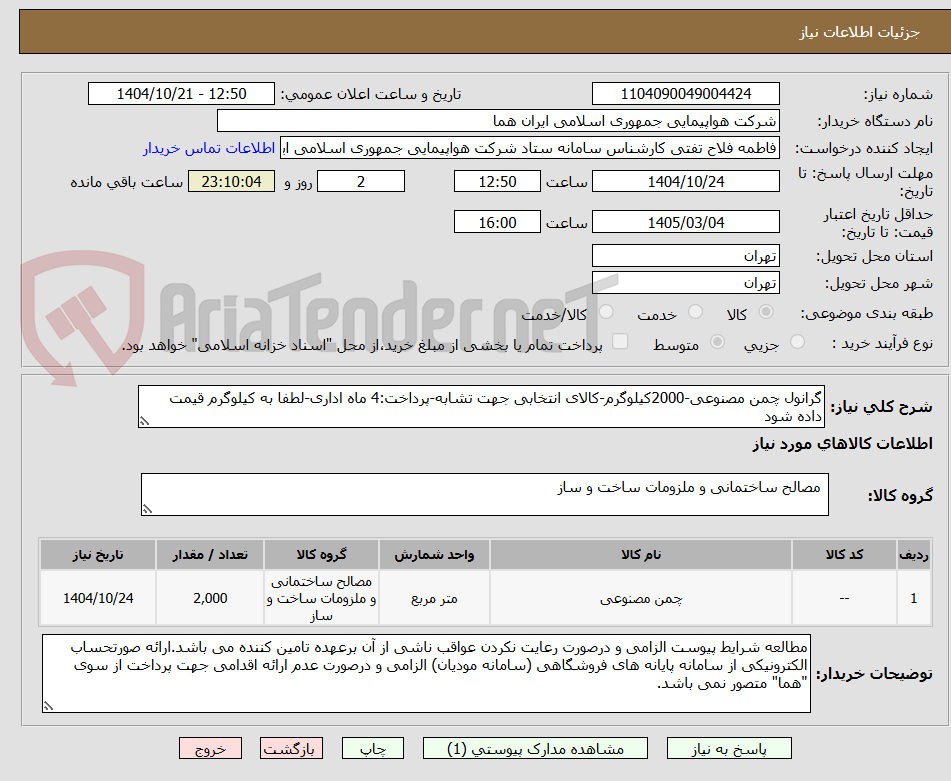Screen dimensions: 951x781
Task: Click the چاپ button
Action: (x=372, y=747)
